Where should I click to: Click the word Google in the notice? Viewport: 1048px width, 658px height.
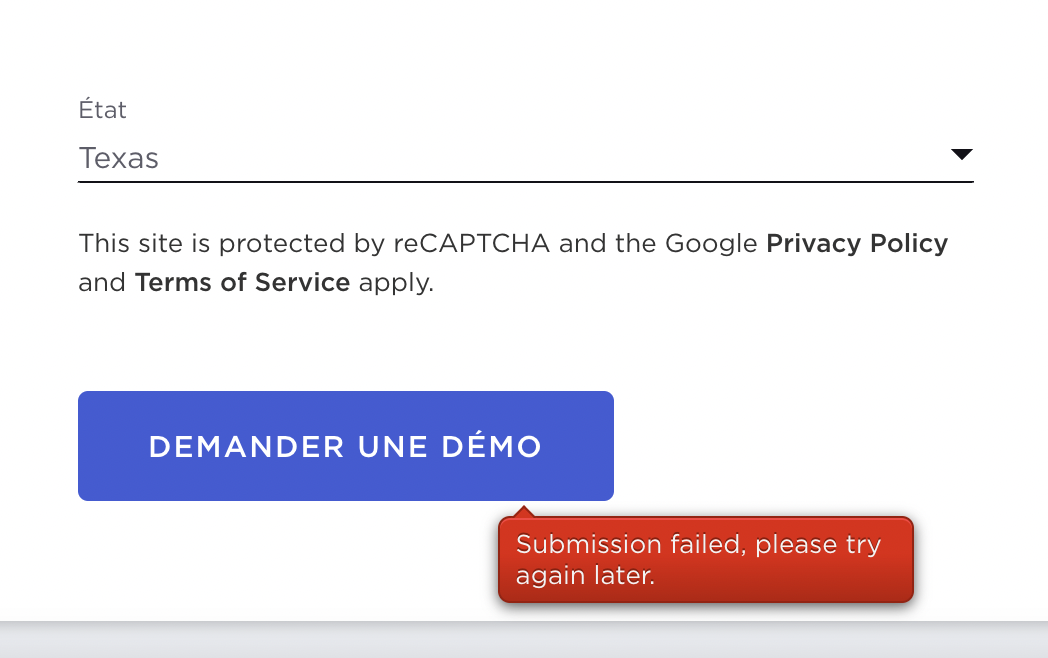pos(711,243)
